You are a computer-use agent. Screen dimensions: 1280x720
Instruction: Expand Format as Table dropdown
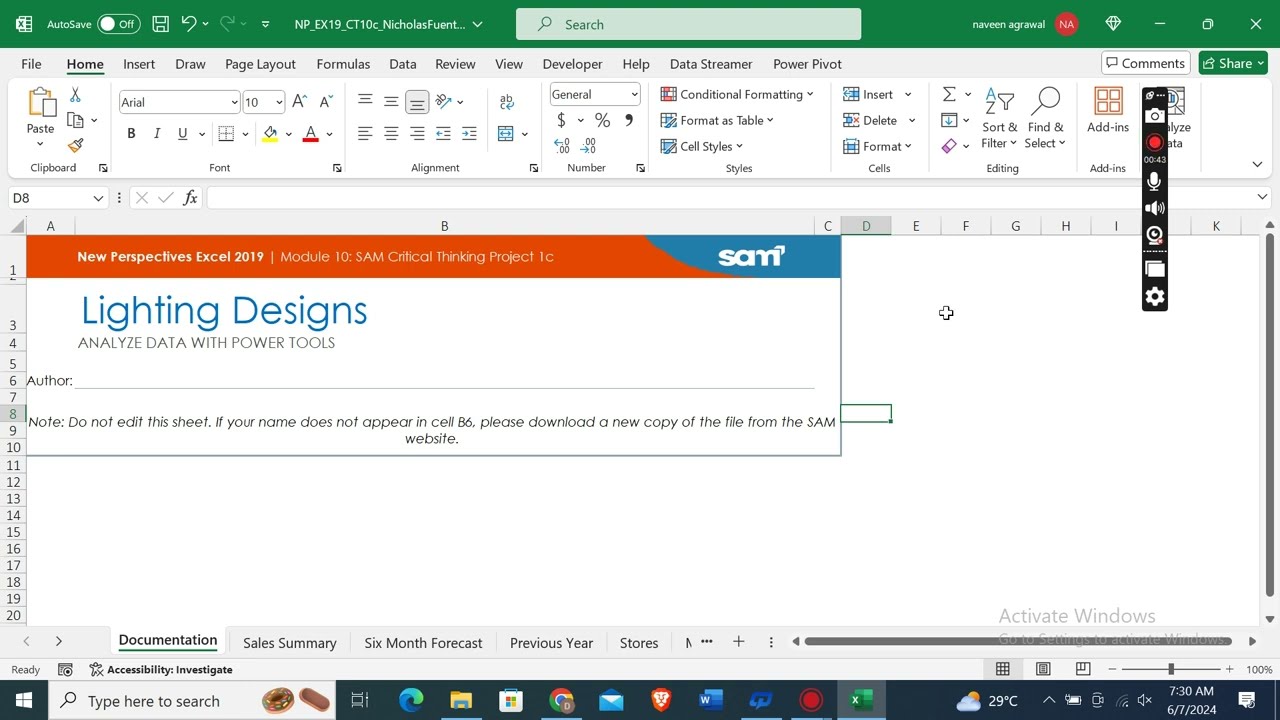[x=770, y=120]
